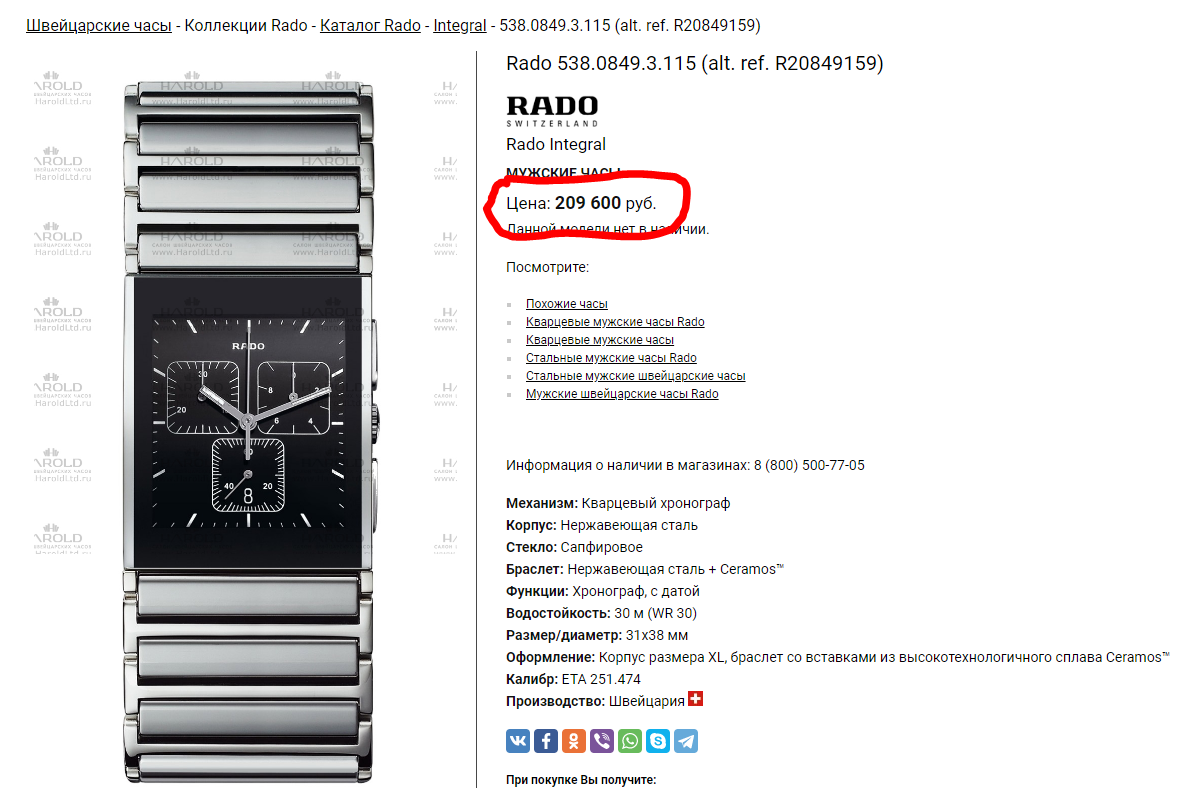Go to Каталог Rado breadcrumb

370,25
